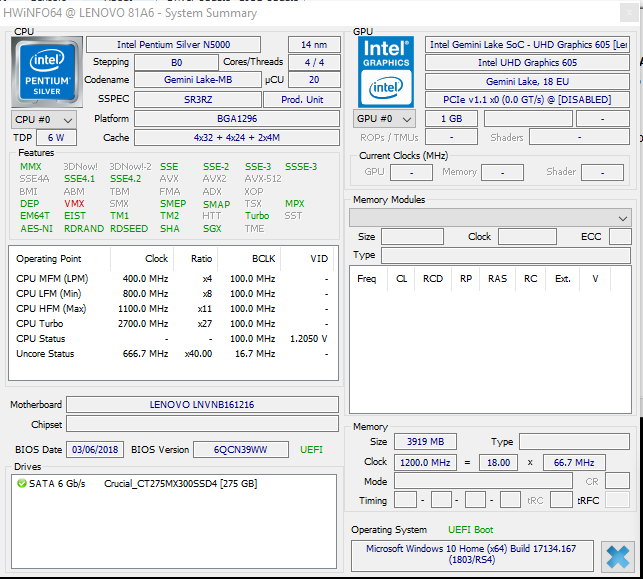Click the CPU Turbo 2700.0 MHz row
643x579 pixels.
pyautogui.click(x=173, y=324)
